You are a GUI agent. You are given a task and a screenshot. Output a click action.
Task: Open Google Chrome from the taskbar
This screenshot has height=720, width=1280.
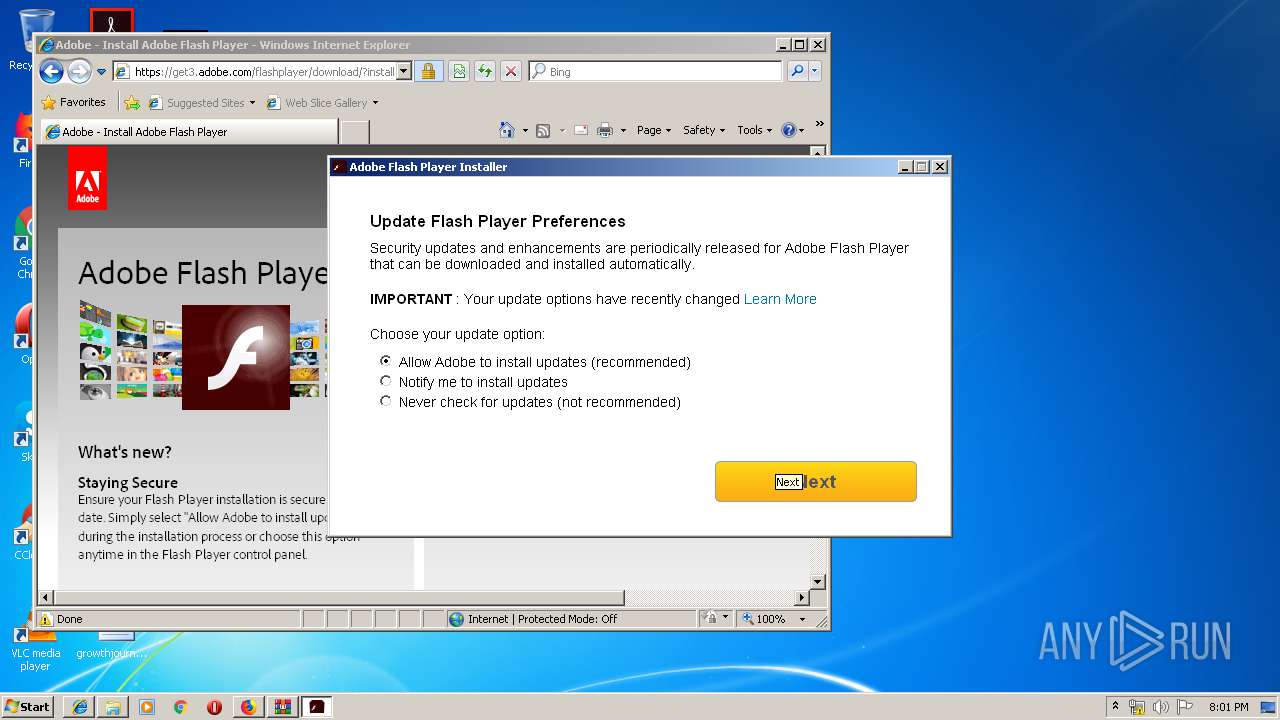(181, 707)
